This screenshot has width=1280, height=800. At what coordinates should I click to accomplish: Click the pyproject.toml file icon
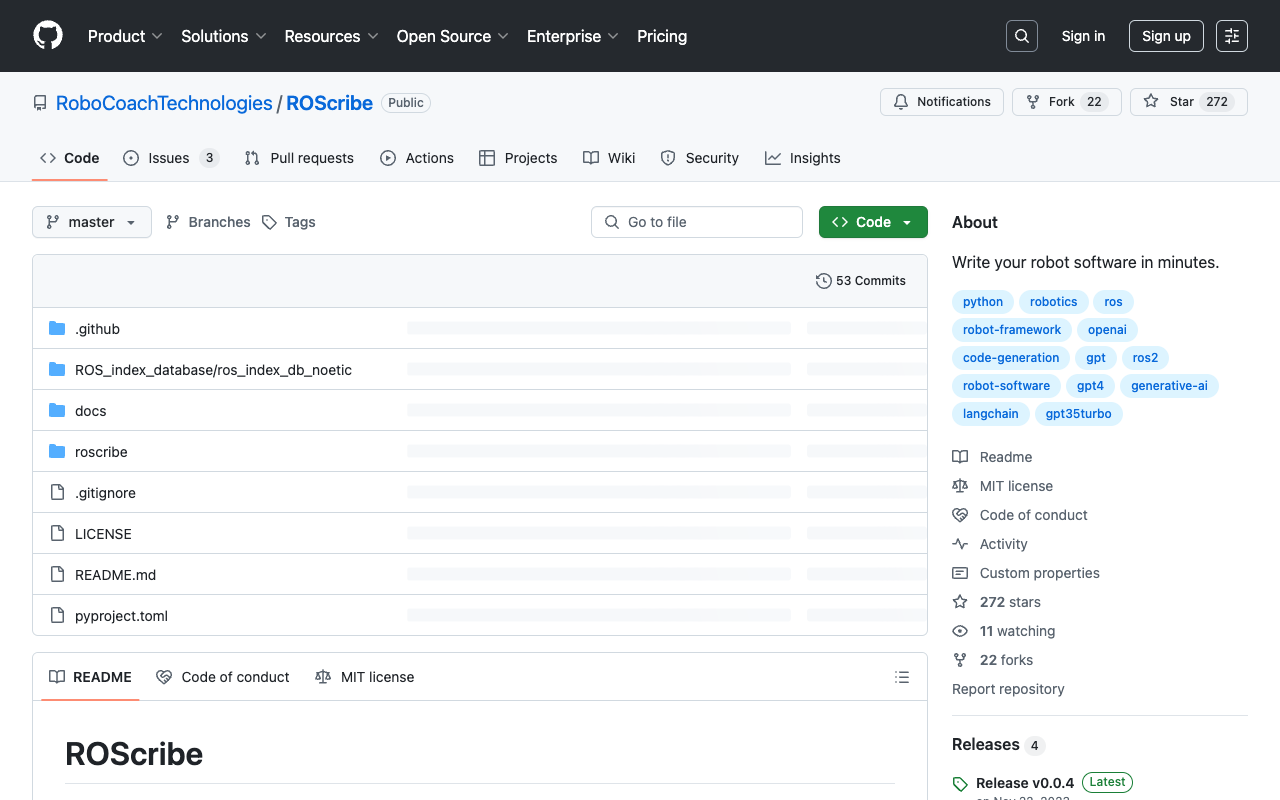coord(57,616)
